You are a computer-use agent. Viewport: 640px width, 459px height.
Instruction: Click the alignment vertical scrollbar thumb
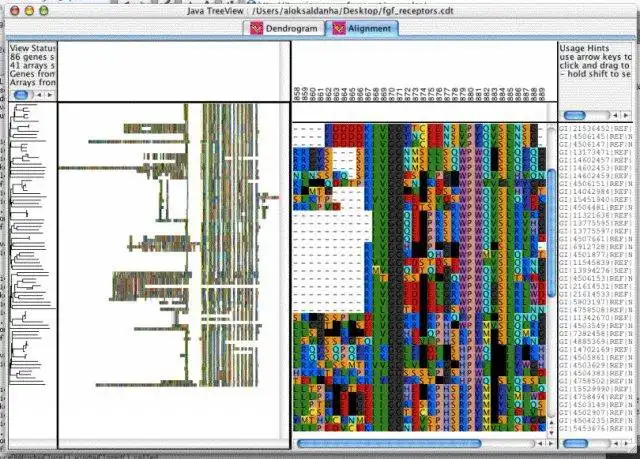point(551,233)
